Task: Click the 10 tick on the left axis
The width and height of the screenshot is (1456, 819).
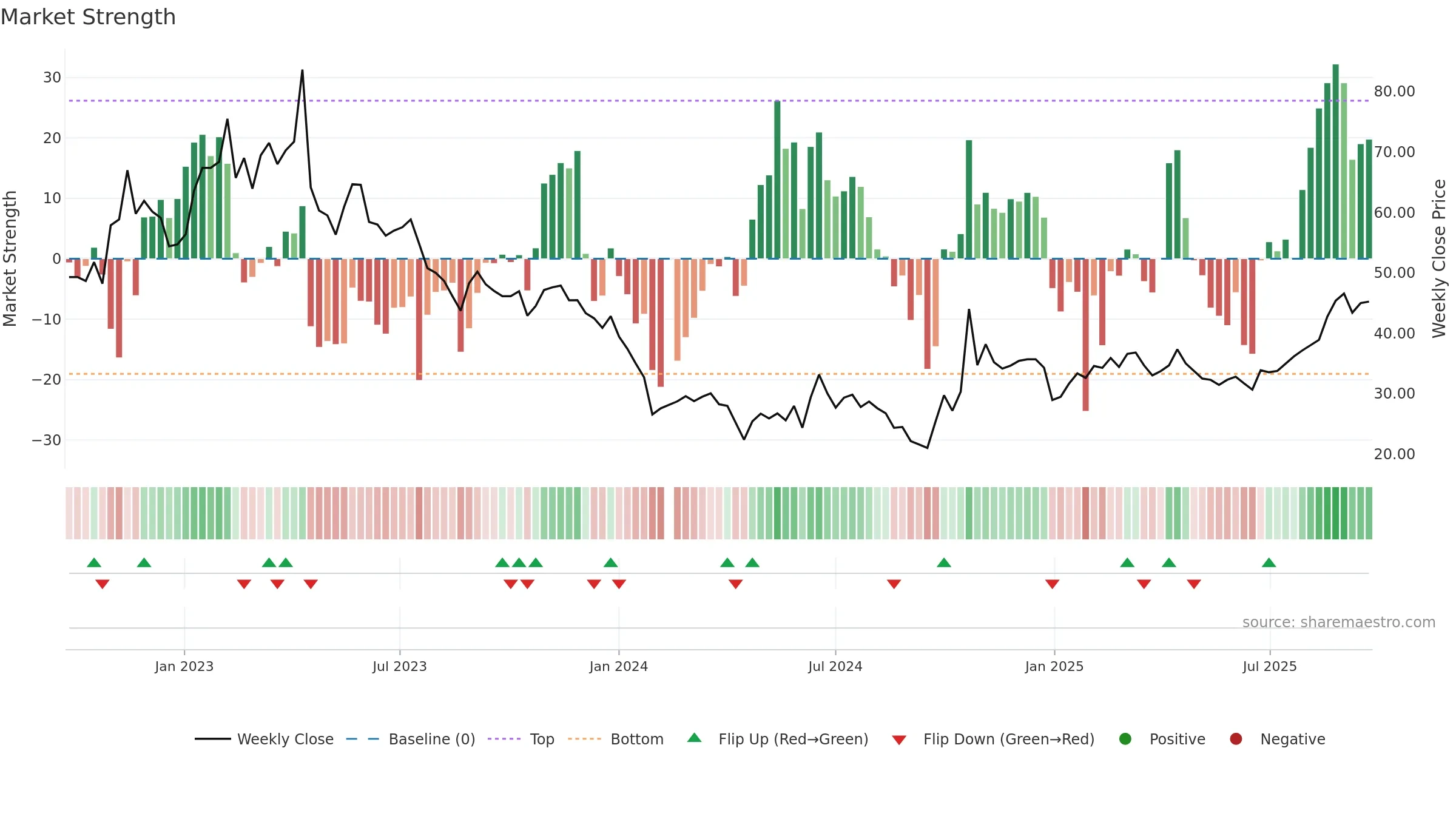Action: coord(52,198)
